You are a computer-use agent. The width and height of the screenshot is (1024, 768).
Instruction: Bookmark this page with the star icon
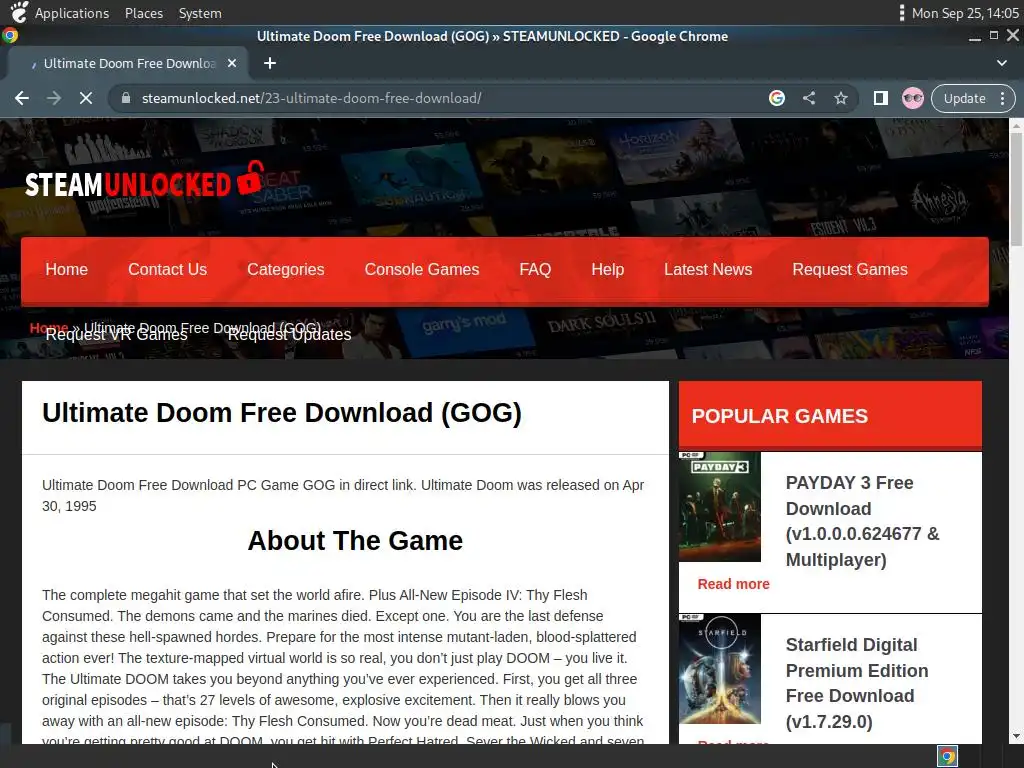point(840,98)
